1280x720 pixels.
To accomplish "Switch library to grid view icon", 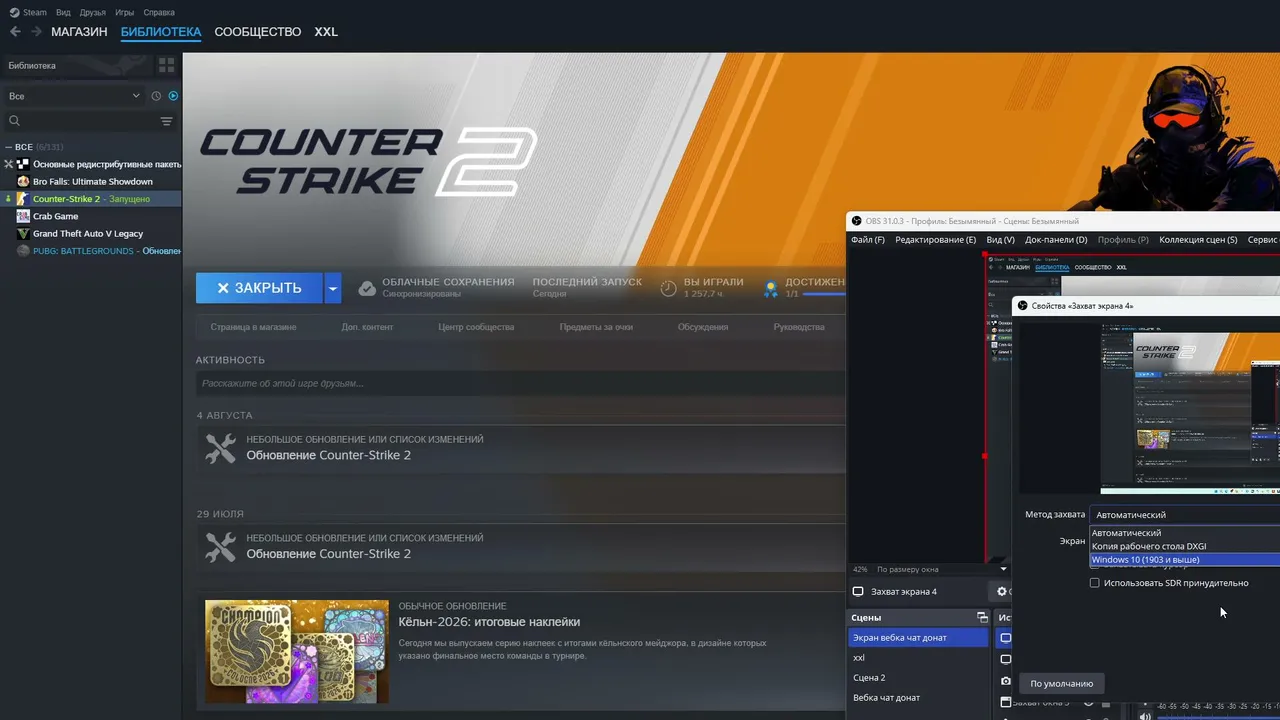I will pos(166,65).
